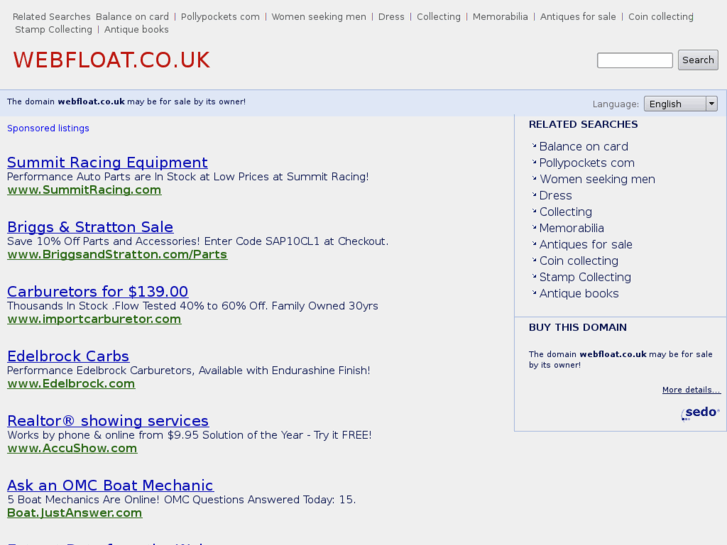Click Stamp Collecting in top bar
The image size is (727, 545).
pos(53,30)
